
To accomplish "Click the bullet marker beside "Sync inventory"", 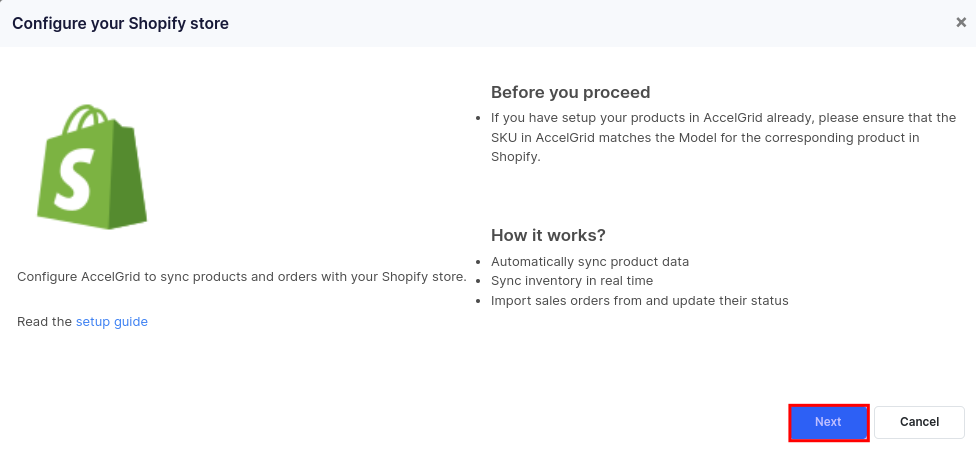I will [481, 282].
